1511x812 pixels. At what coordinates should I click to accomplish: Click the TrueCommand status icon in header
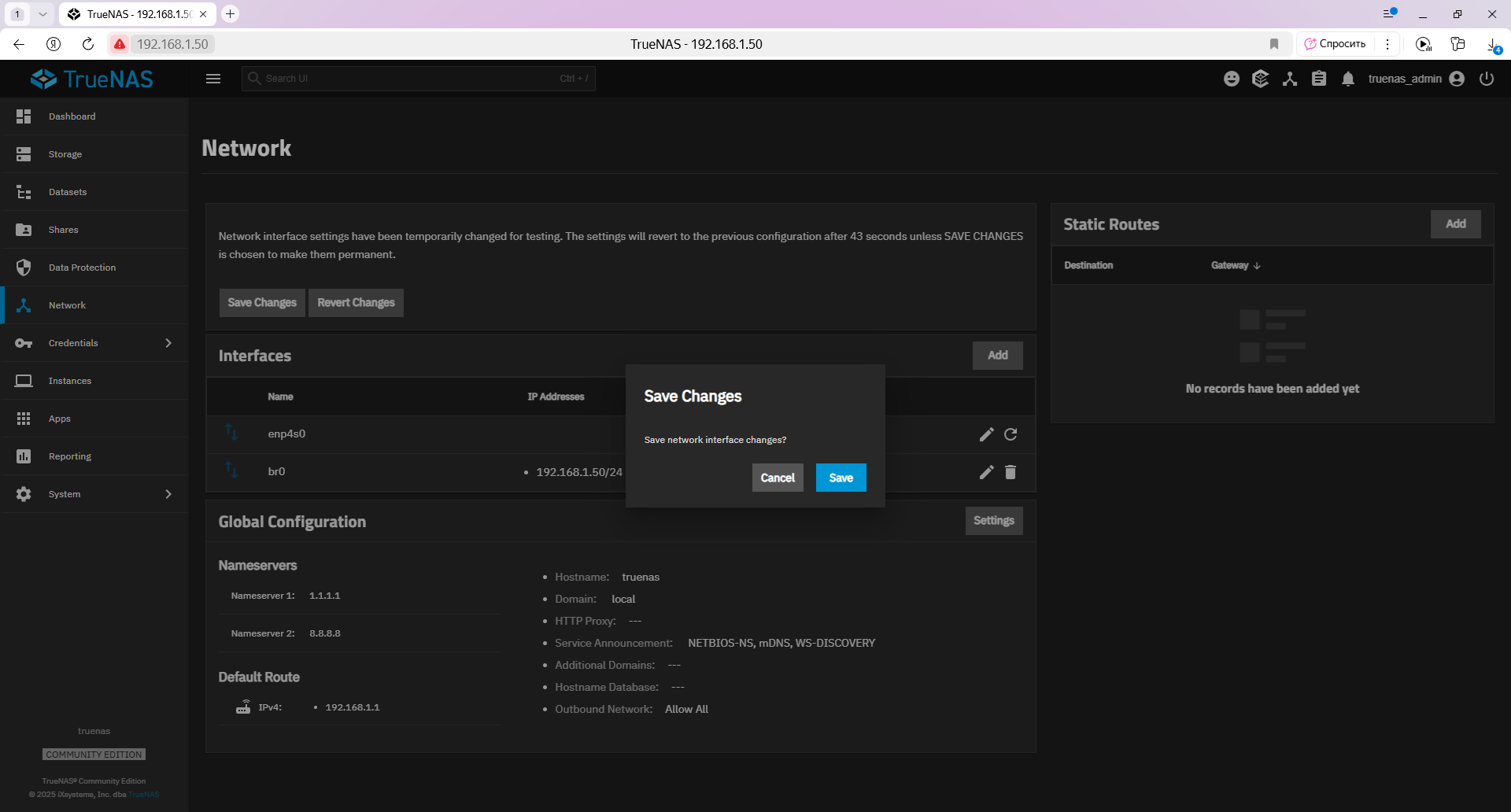(1261, 79)
